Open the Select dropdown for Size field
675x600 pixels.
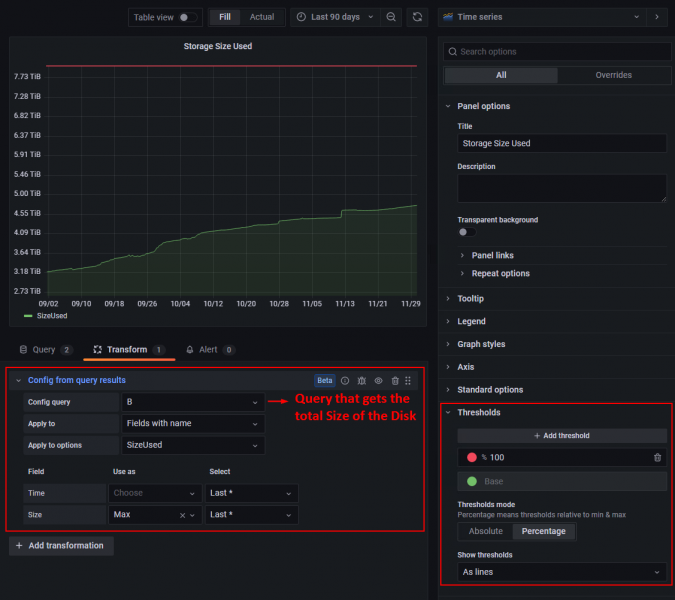tap(251, 515)
